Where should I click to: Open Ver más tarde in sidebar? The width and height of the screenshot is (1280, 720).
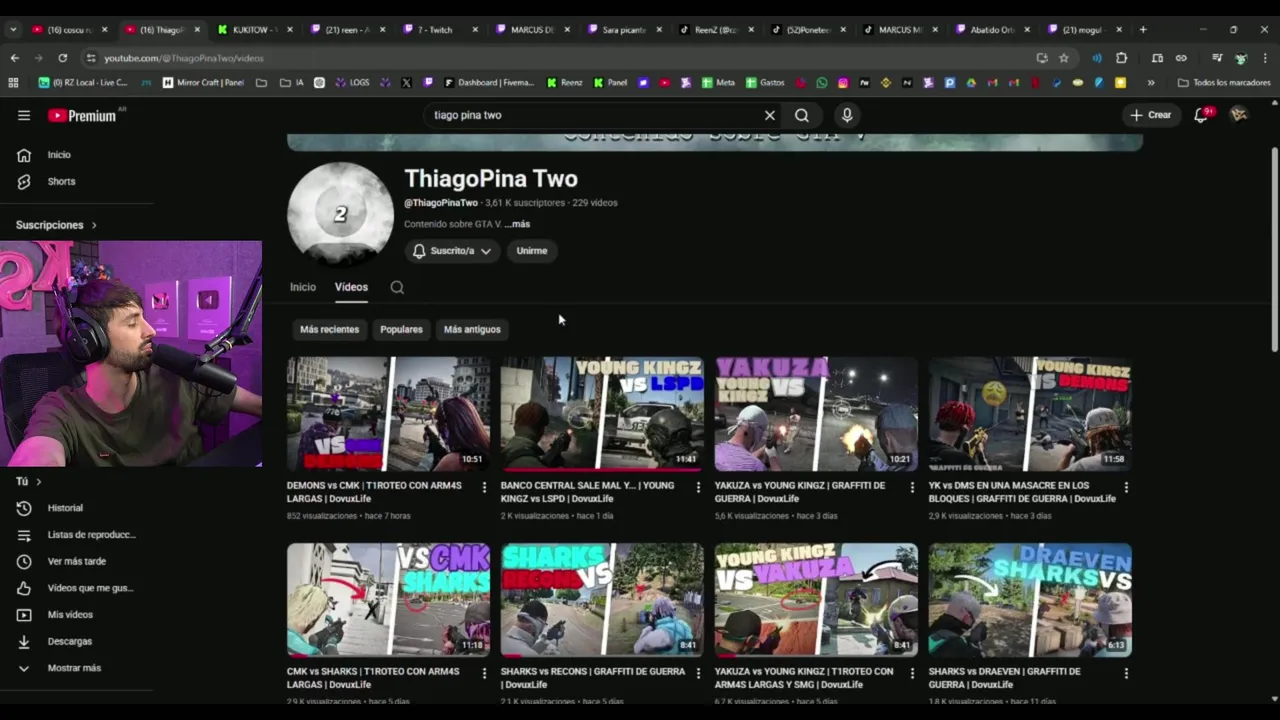[x=76, y=561]
